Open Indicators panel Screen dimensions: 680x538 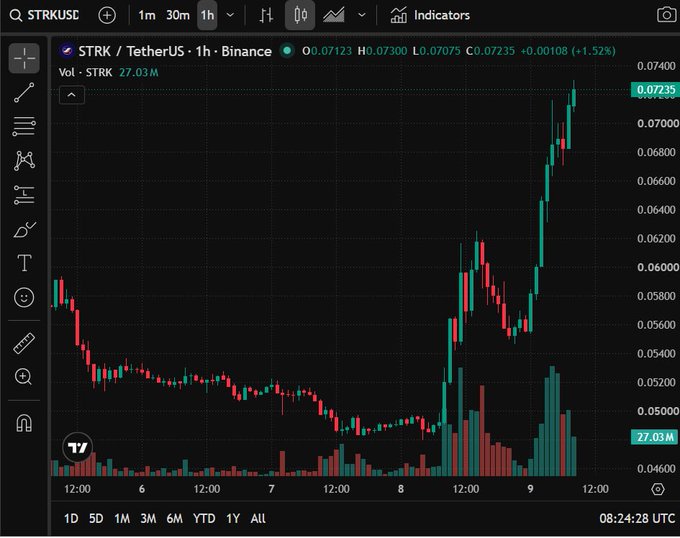pos(430,16)
